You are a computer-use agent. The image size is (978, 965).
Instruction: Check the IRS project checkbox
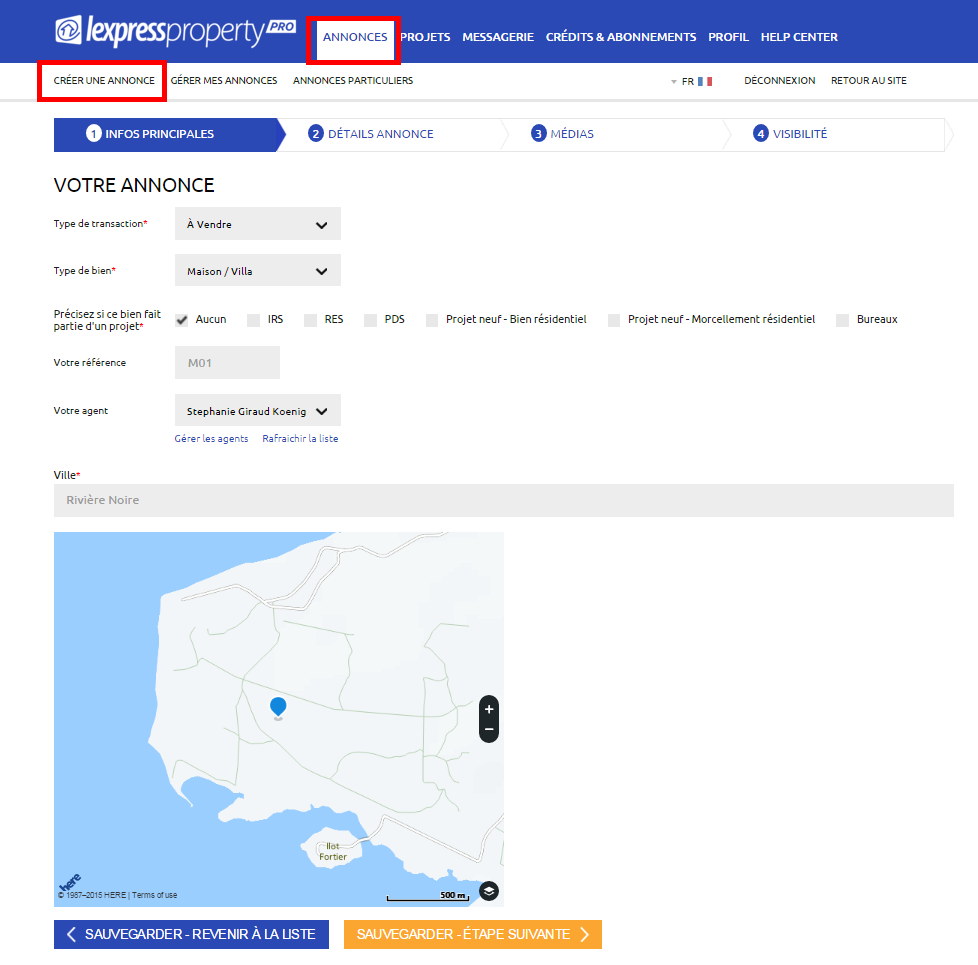(x=253, y=320)
